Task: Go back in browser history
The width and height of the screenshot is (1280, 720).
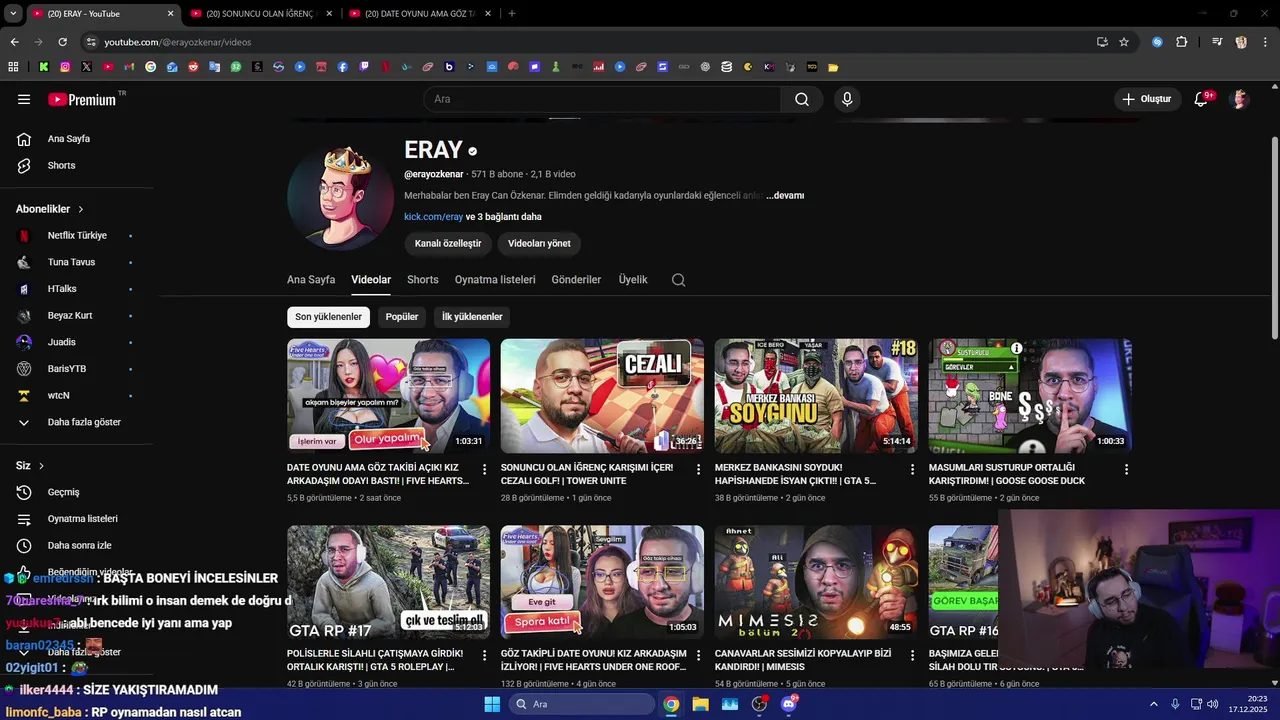Action: coord(14,42)
